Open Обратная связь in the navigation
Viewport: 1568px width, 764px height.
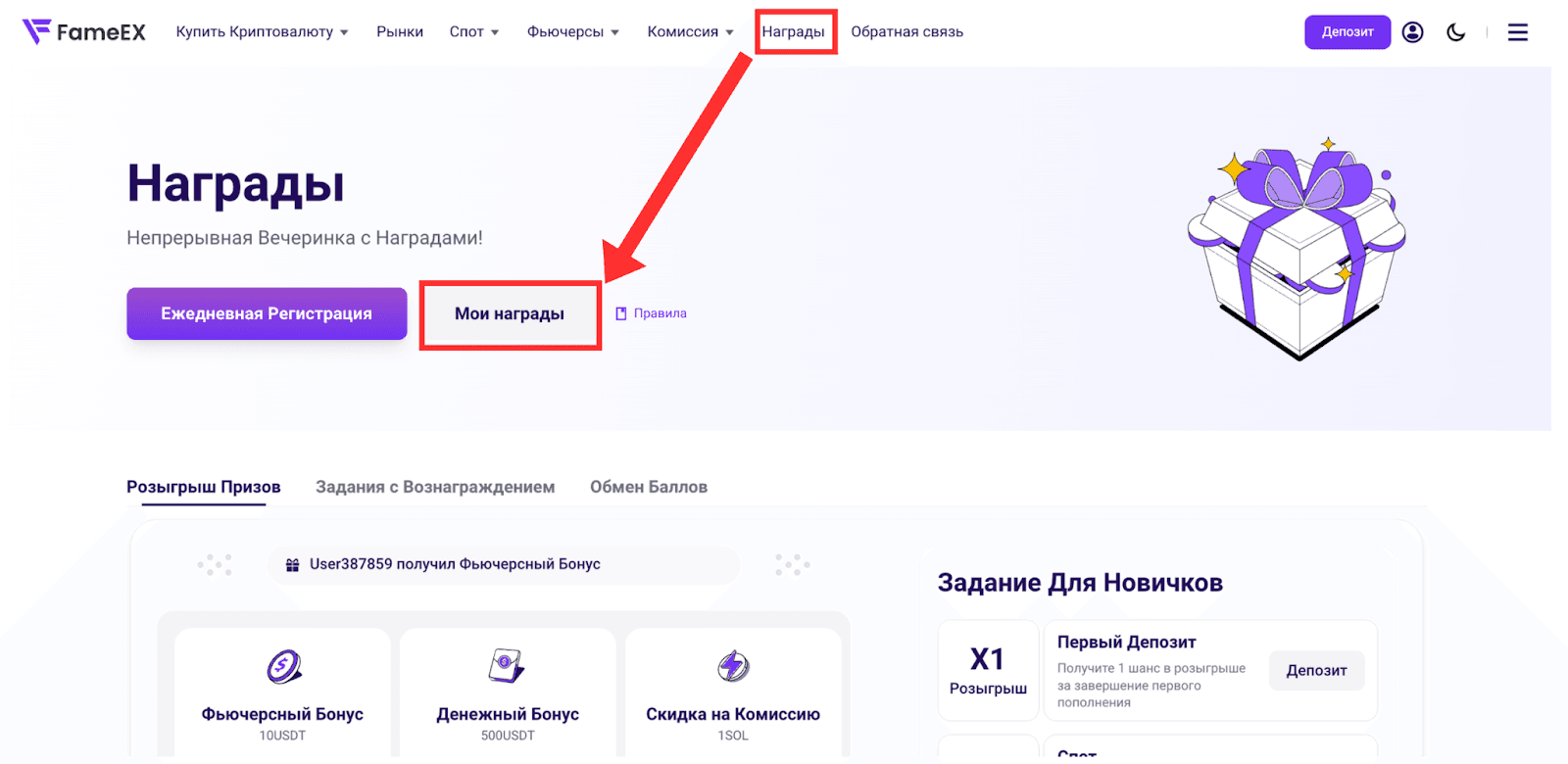[x=907, y=32]
